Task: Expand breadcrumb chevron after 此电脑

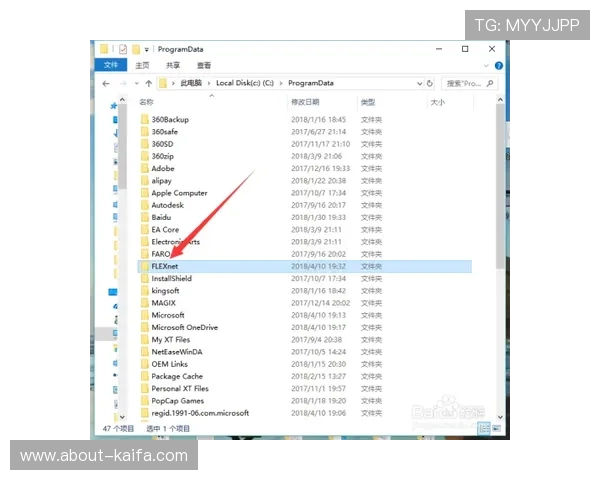Action: pyautogui.click(x=209, y=83)
